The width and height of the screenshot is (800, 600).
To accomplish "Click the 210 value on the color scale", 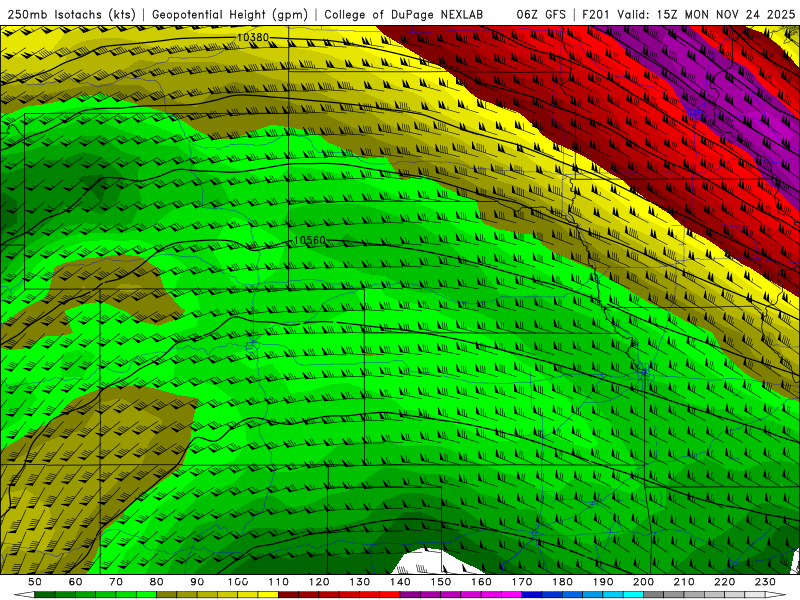I will [x=684, y=582].
